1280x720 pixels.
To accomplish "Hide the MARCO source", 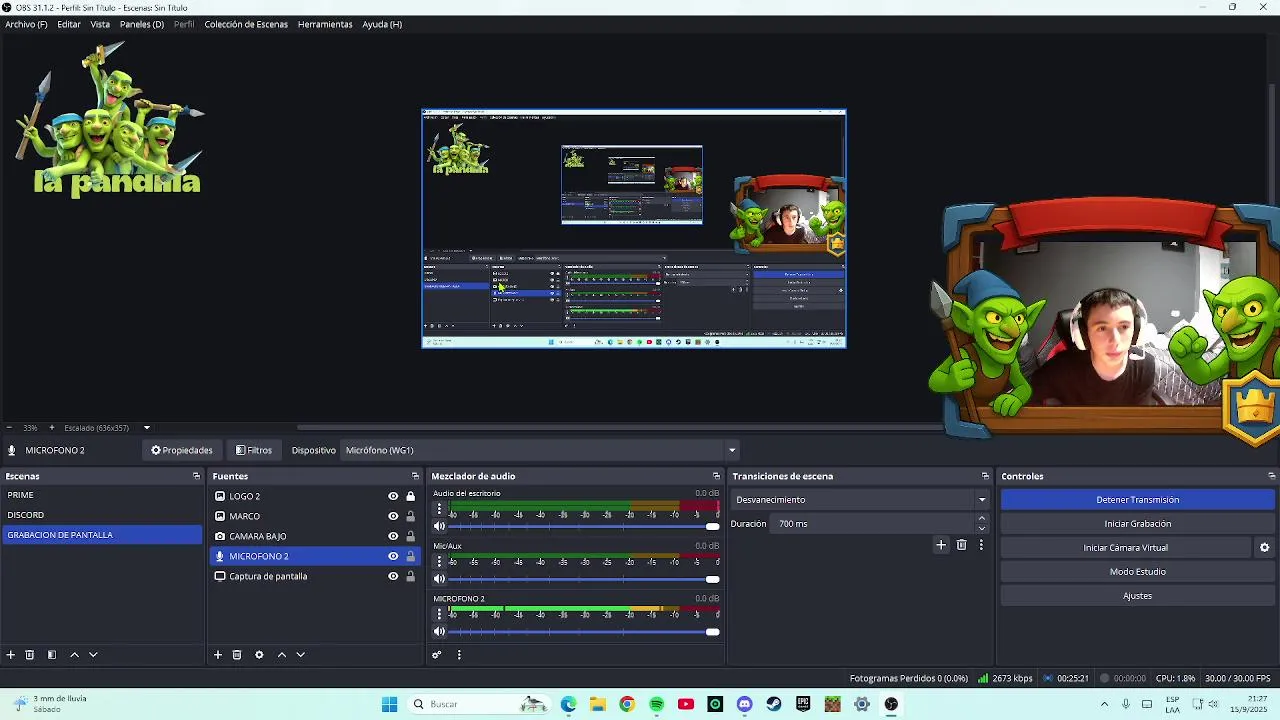I will tap(393, 516).
